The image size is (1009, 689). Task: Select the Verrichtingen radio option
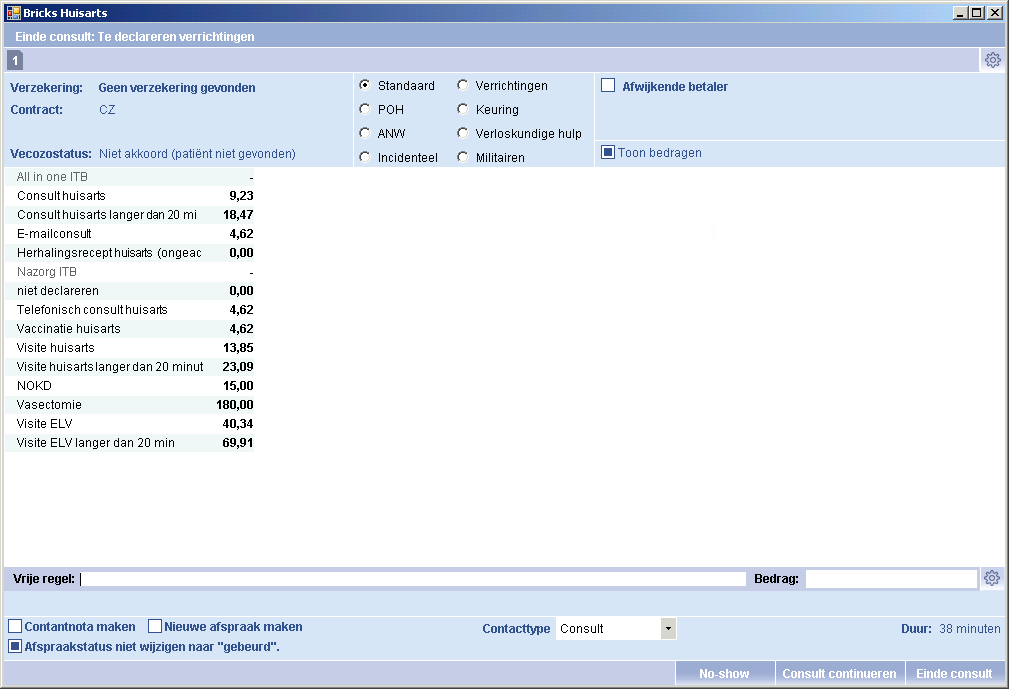click(x=463, y=86)
